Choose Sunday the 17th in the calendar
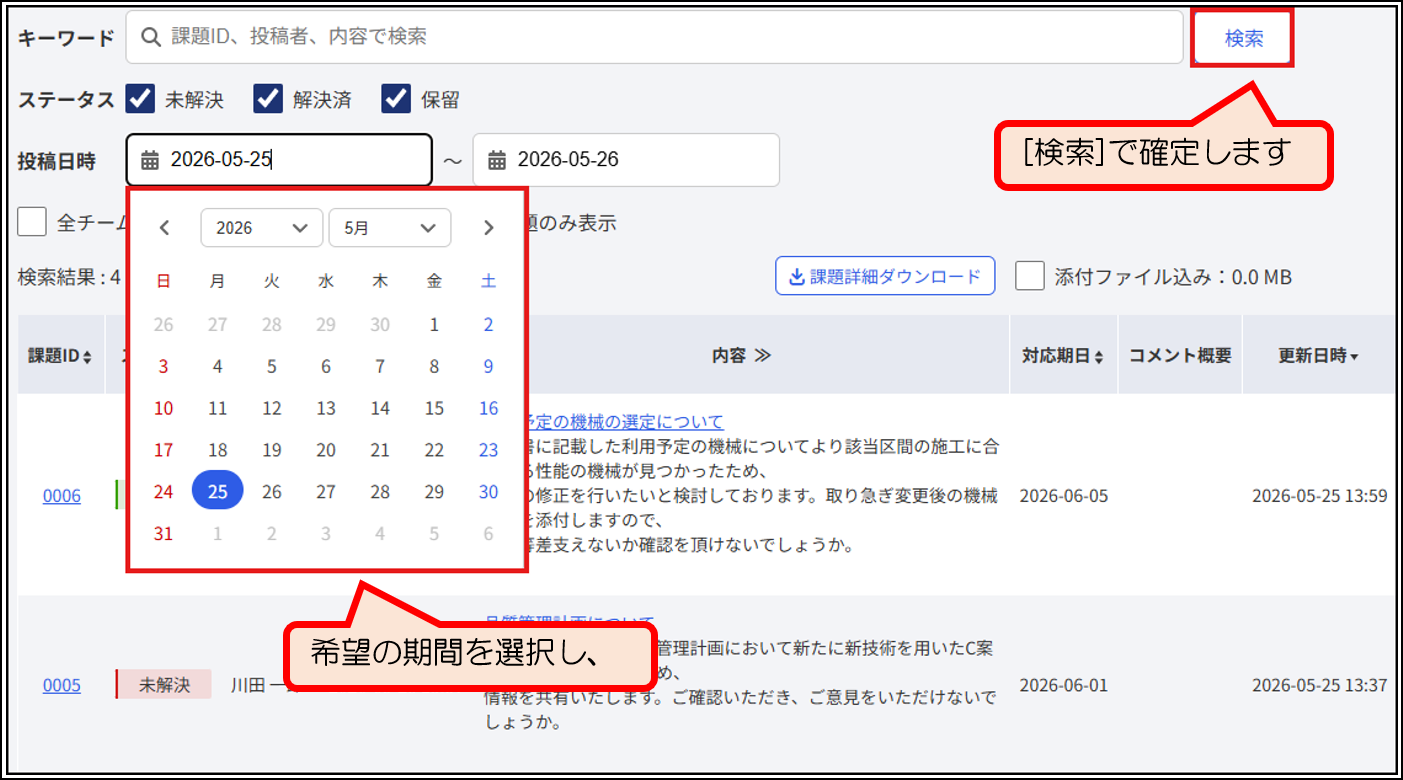The image size is (1403, 780). tap(164, 450)
